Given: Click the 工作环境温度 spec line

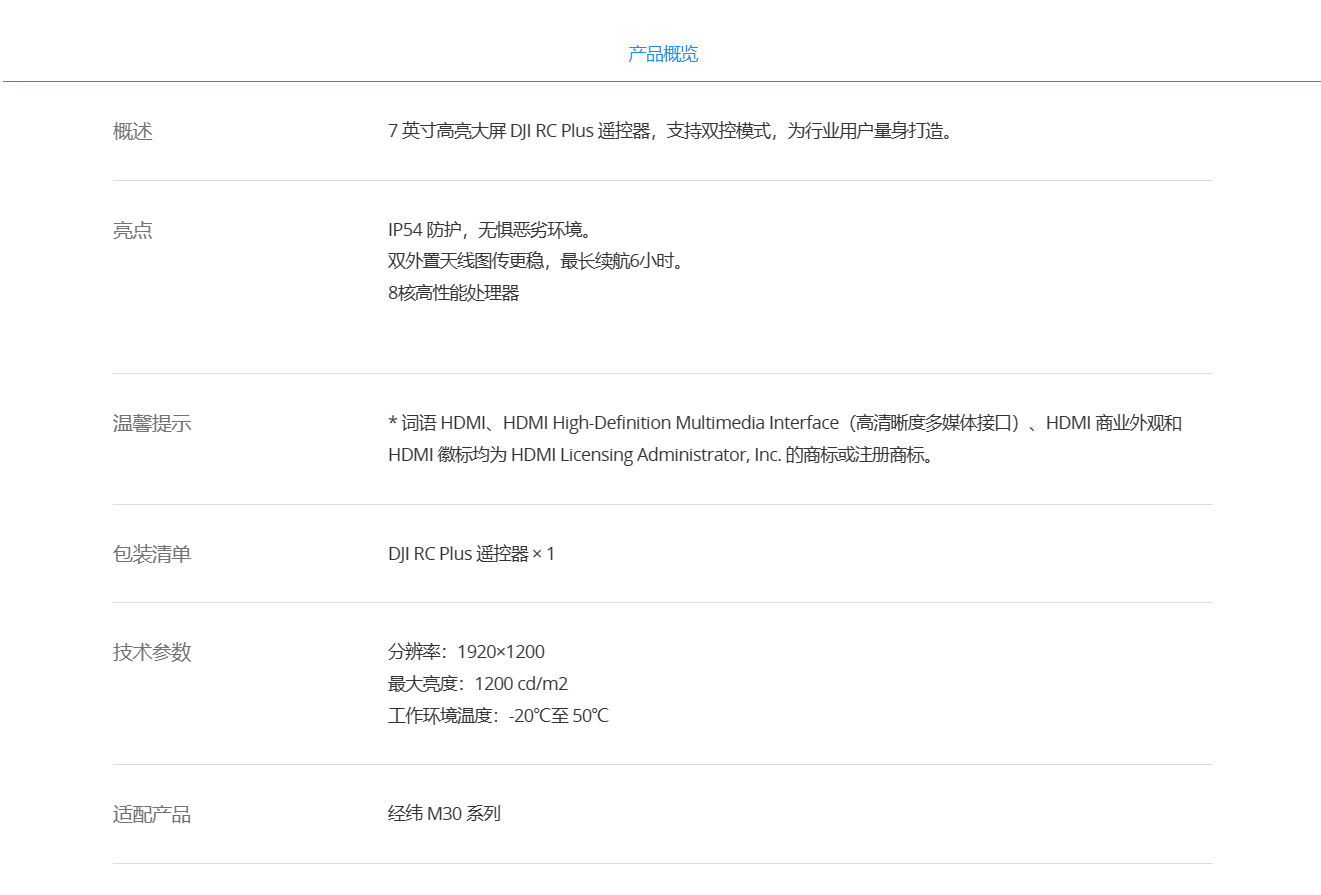Looking at the screenshot, I should (498, 716).
